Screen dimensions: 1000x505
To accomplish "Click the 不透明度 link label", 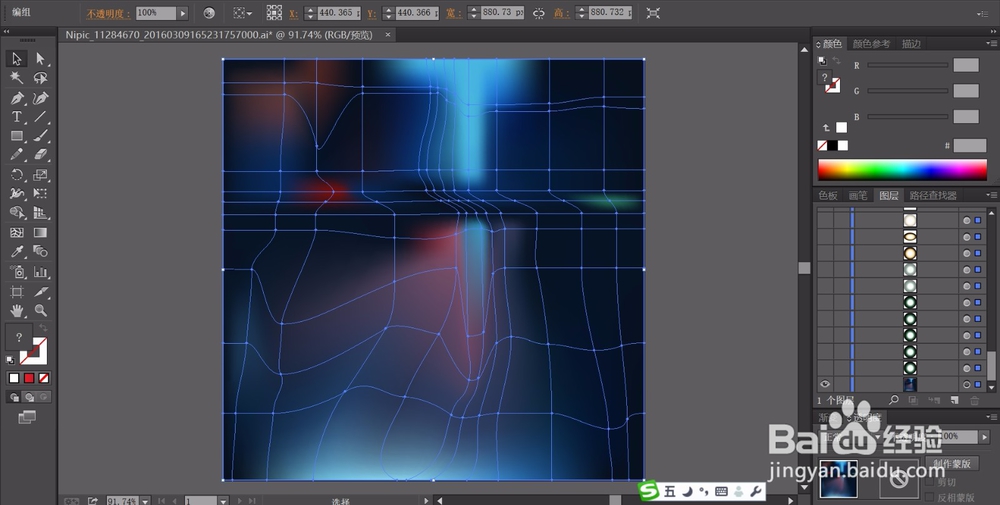I will coord(108,13).
